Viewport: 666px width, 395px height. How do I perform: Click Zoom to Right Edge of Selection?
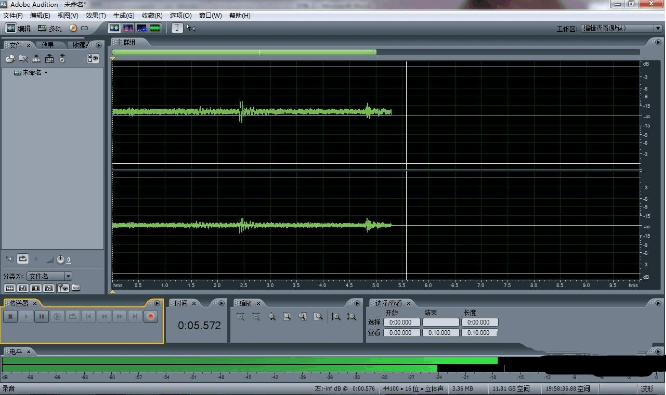click(x=318, y=317)
